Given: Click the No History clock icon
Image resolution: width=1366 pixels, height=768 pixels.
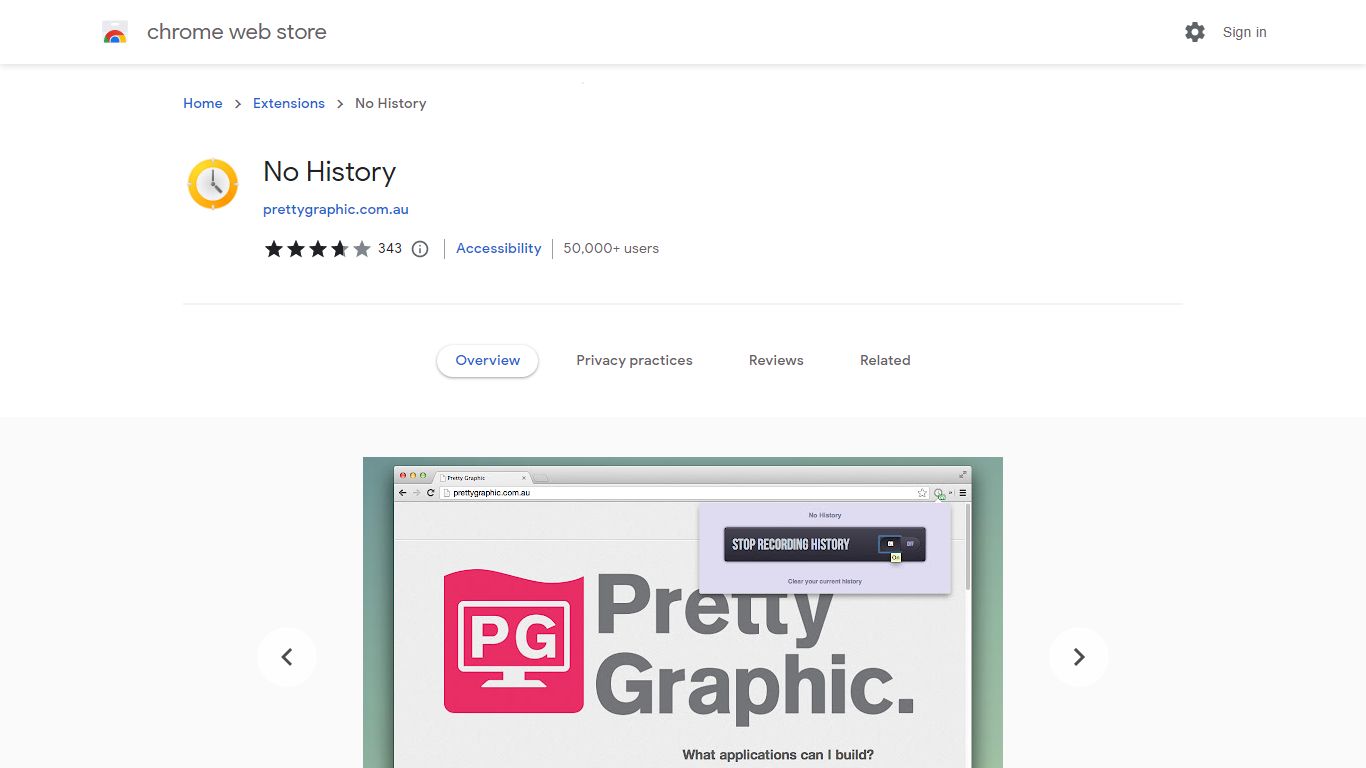Looking at the screenshot, I should point(213,184).
